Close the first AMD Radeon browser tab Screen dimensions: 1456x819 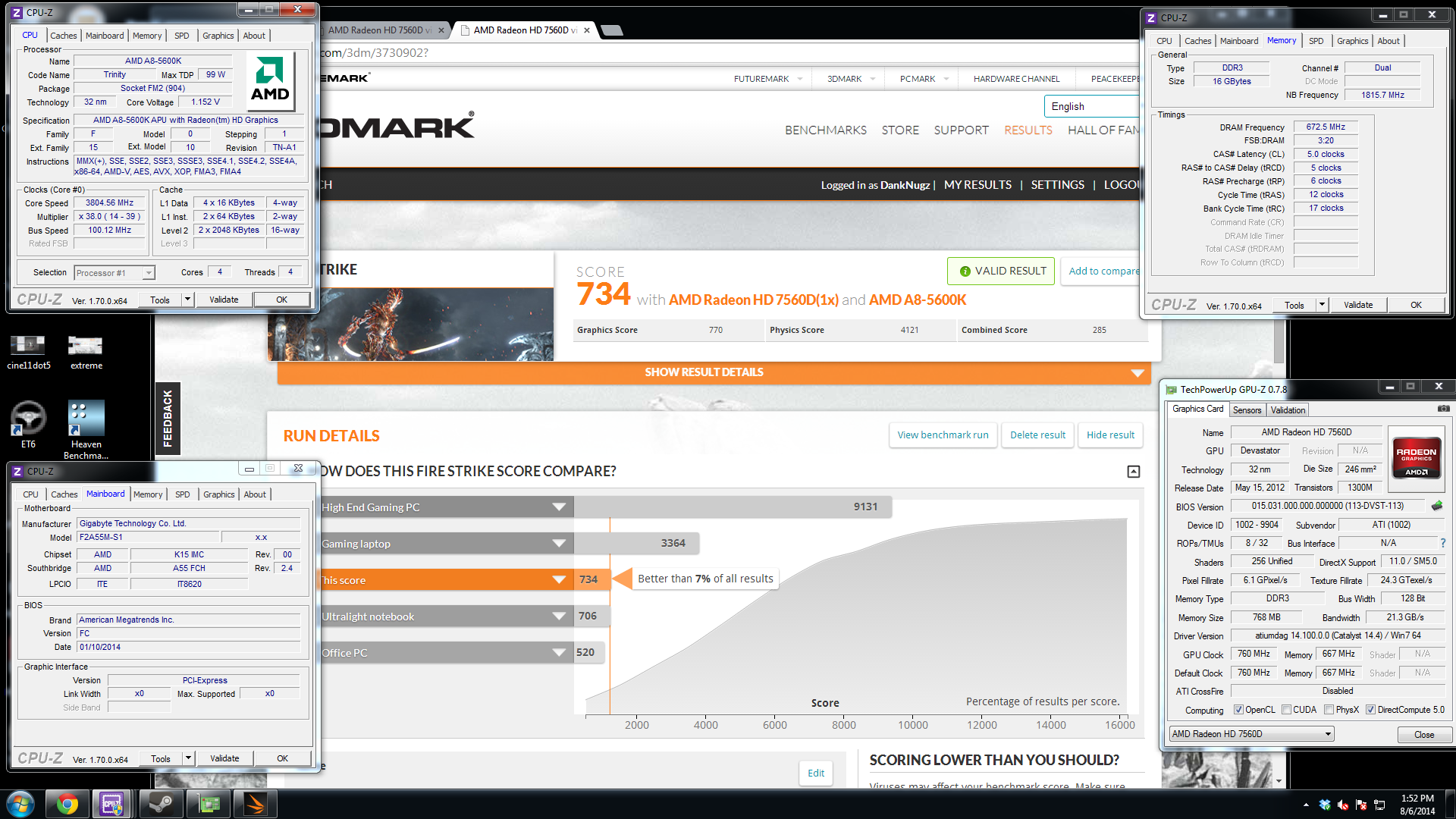click(x=441, y=30)
